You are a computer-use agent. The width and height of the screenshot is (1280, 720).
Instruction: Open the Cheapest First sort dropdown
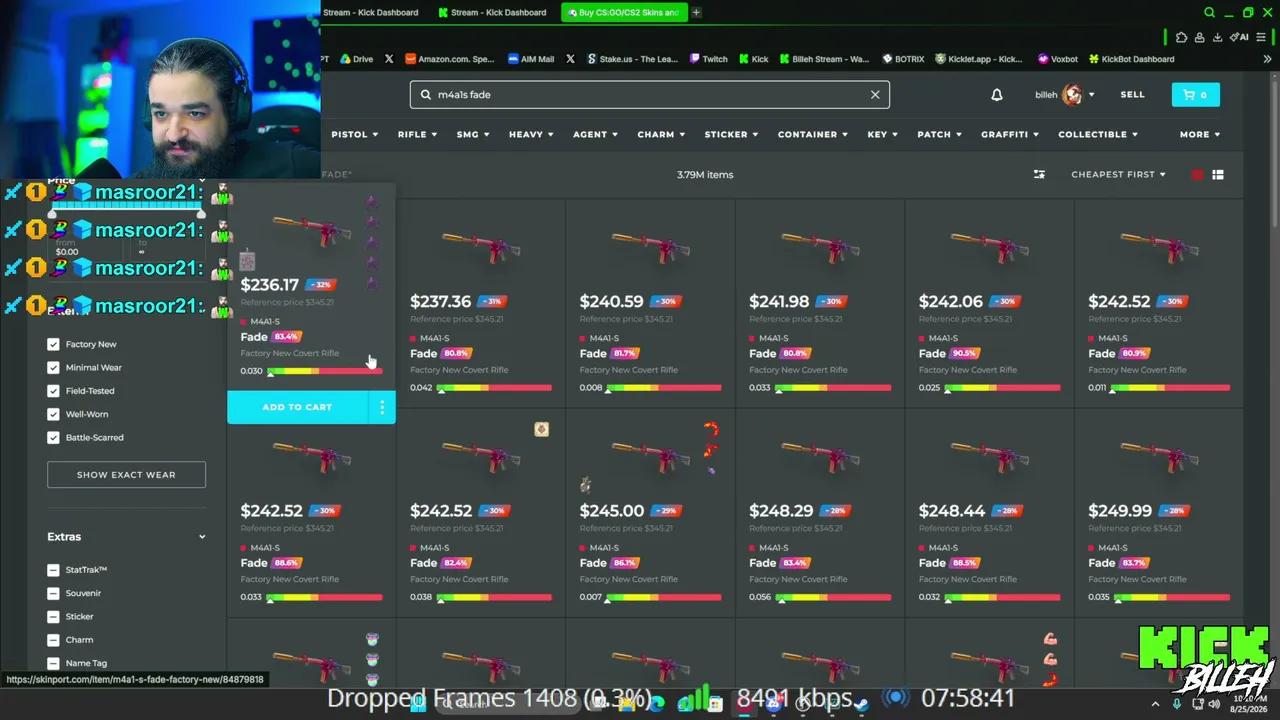(x=1118, y=174)
